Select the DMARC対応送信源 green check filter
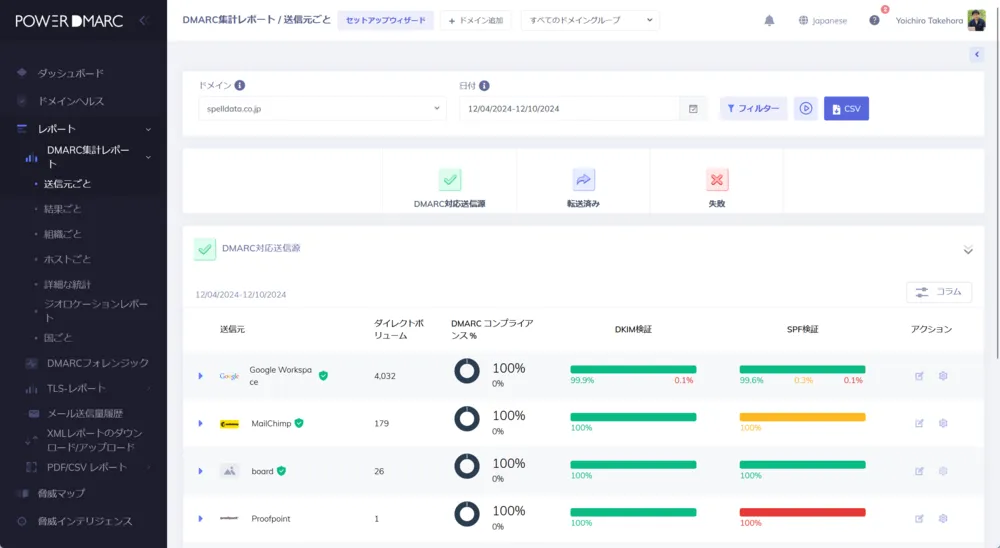 click(450, 180)
